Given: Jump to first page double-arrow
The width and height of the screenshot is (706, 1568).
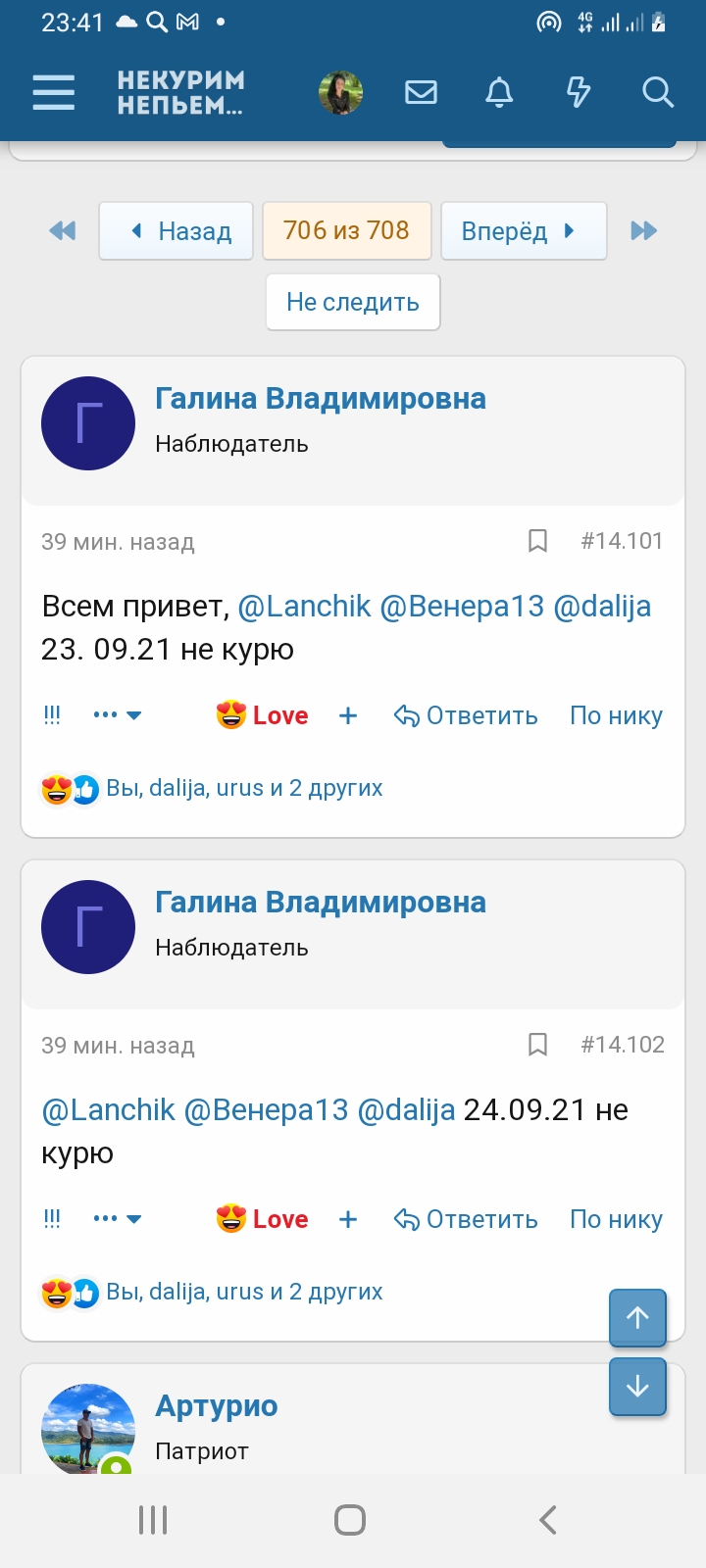Looking at the screenshot, I should (x=62, y=231).
